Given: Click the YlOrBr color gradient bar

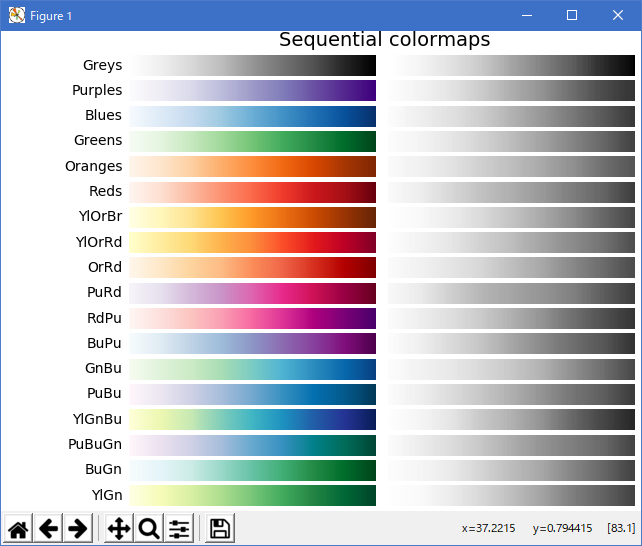Looking at the screenshot, I should 253,217.
